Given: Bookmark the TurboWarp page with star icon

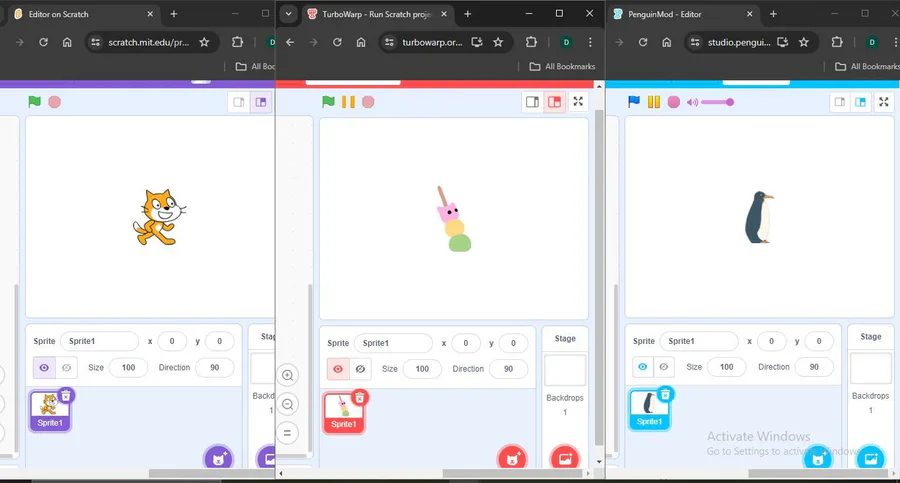Looking at the screenshot, I should [x=498, y=42].
